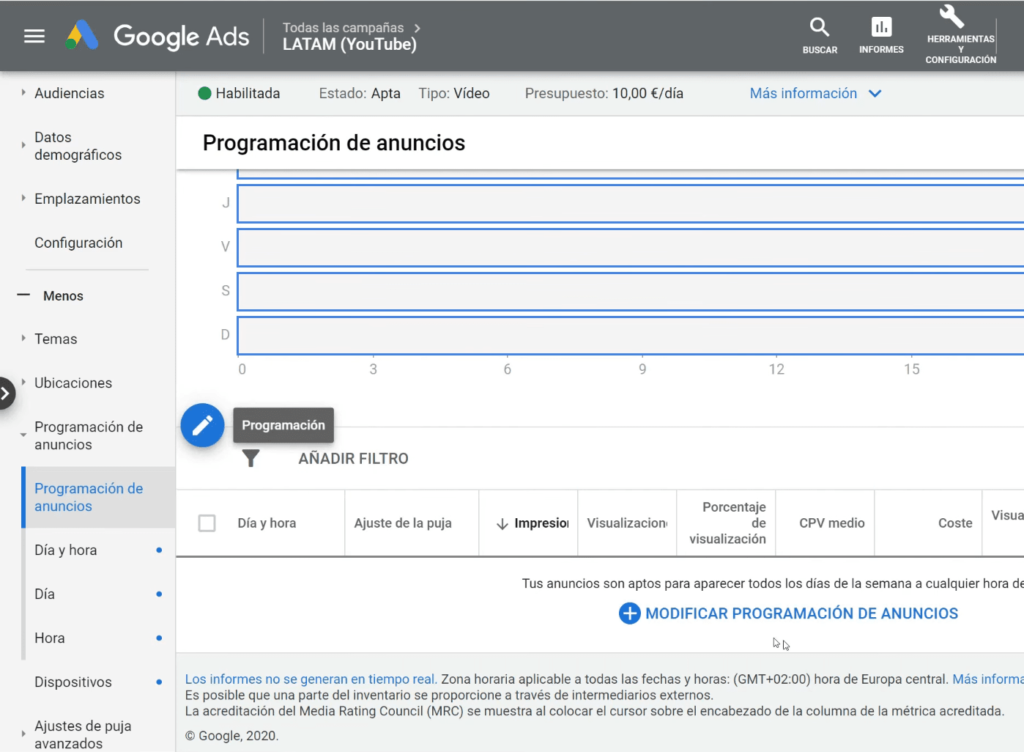Click the filter funnel icon beside AÑADIR FILTRO
The height and width of the screenshot is (752, 1024).
pyautogui.click(x=251, y=458)
